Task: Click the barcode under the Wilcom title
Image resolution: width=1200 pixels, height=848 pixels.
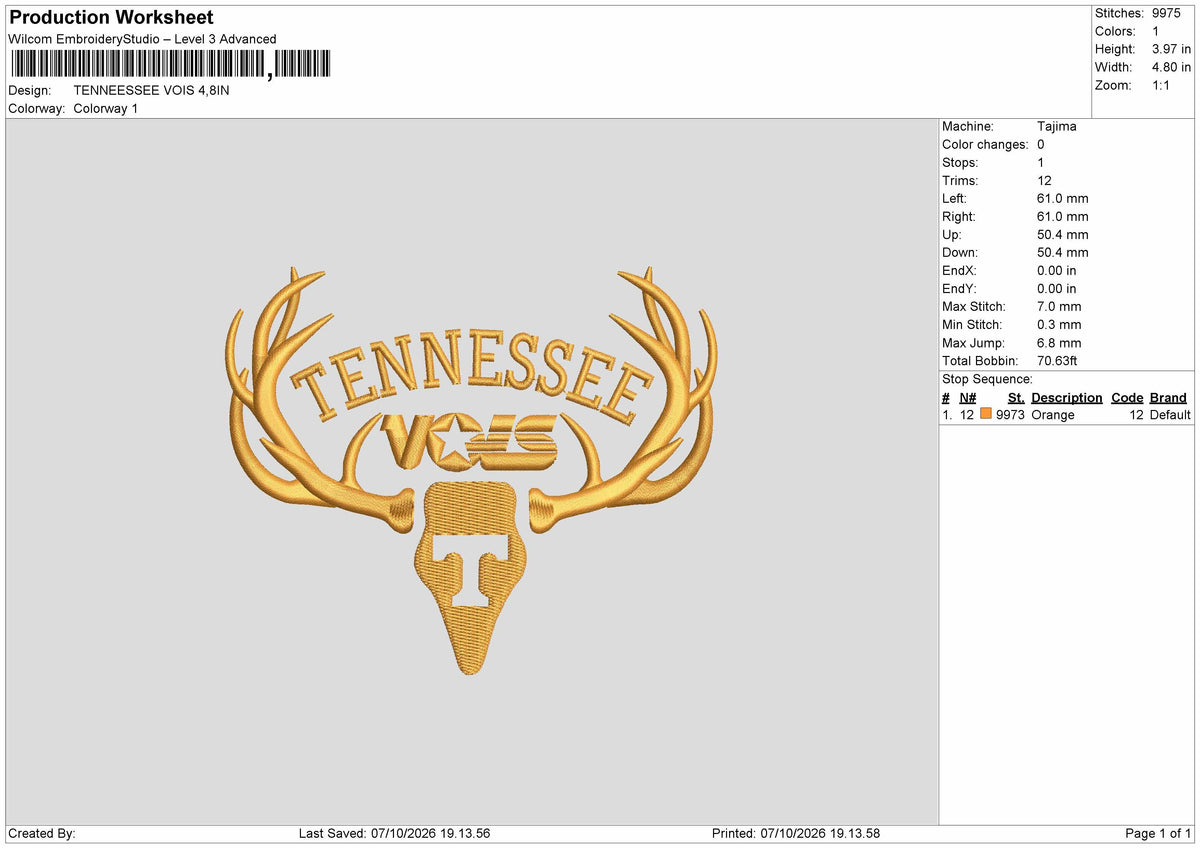Action: pos(170,65)
